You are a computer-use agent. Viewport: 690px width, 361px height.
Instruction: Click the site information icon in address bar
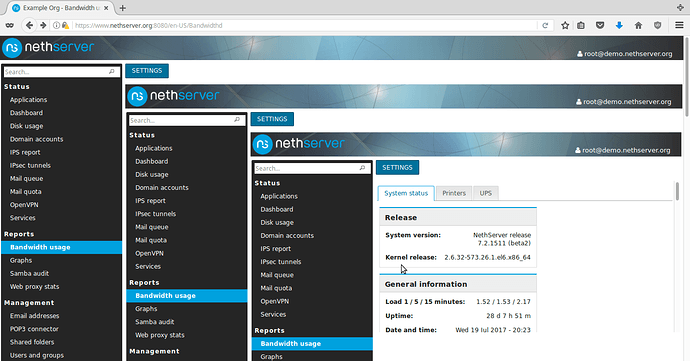point(56,26)
